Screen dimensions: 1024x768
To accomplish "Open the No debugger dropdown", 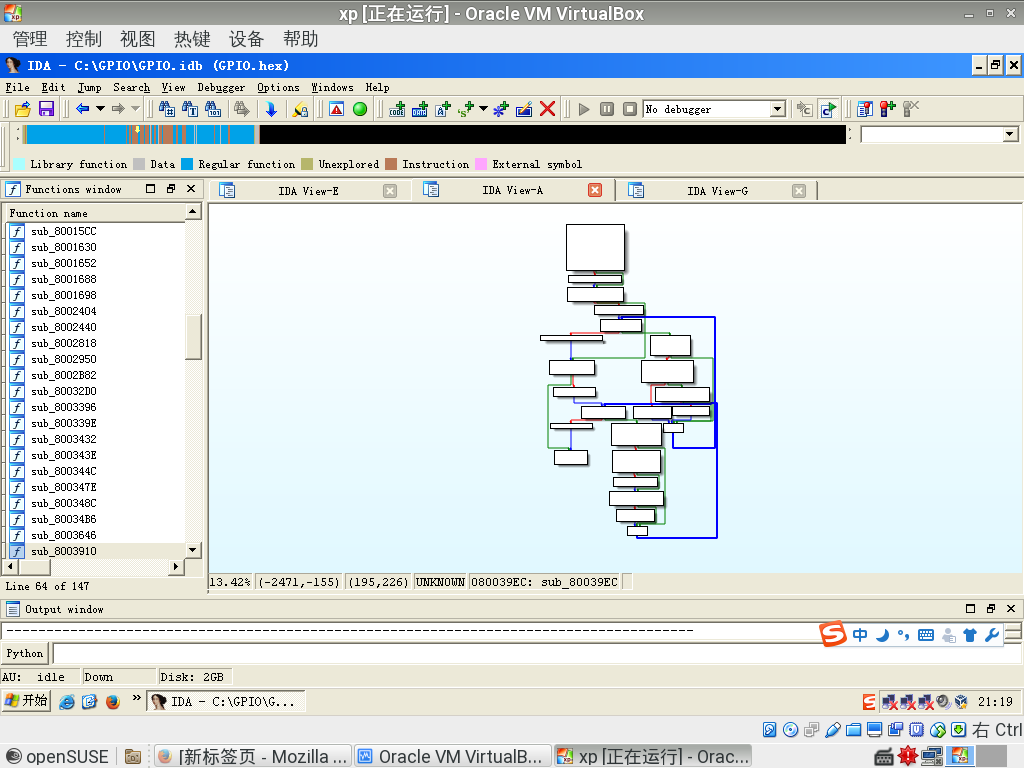I will pos(777,109).
